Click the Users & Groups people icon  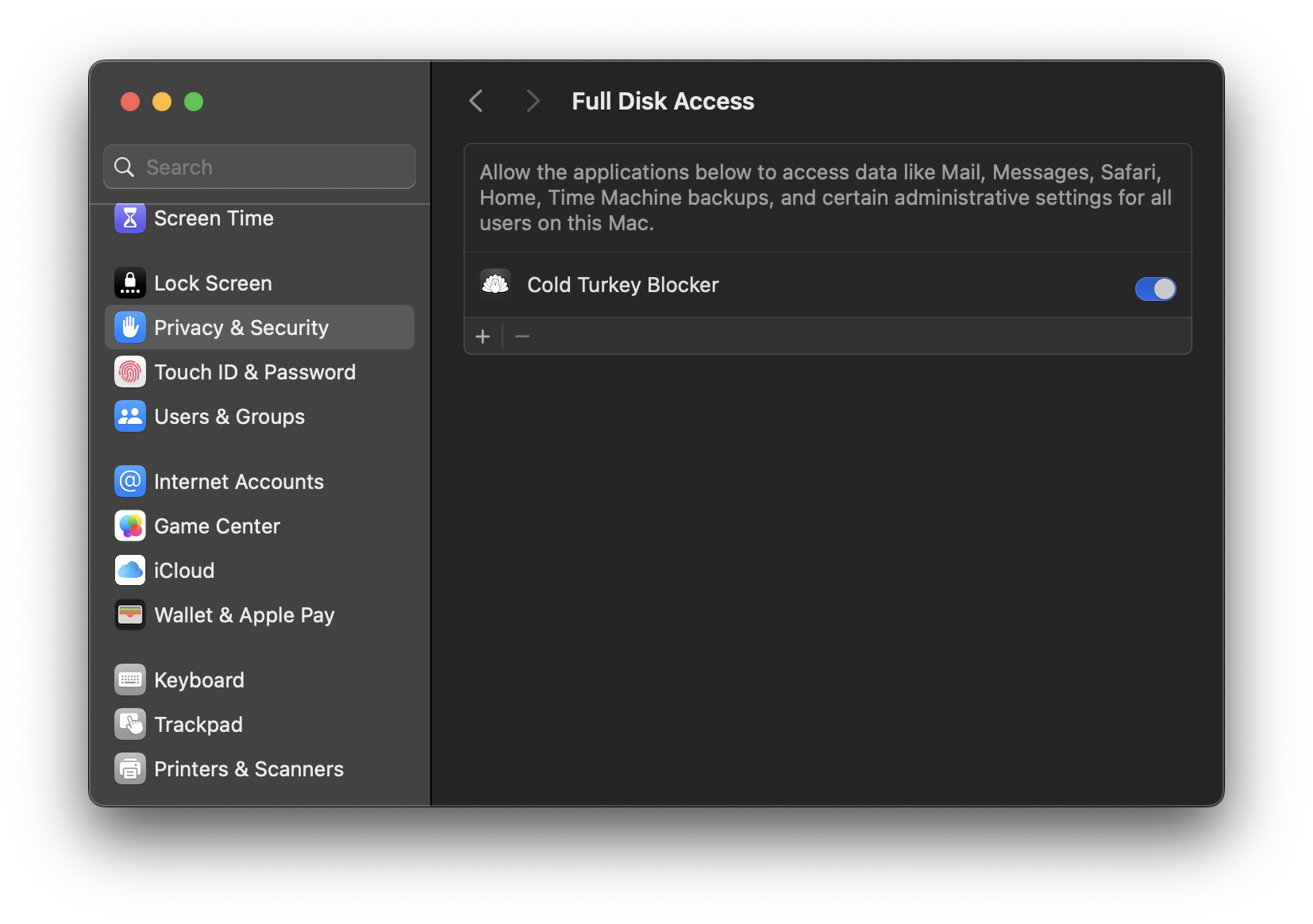click(x=130, y=416)
